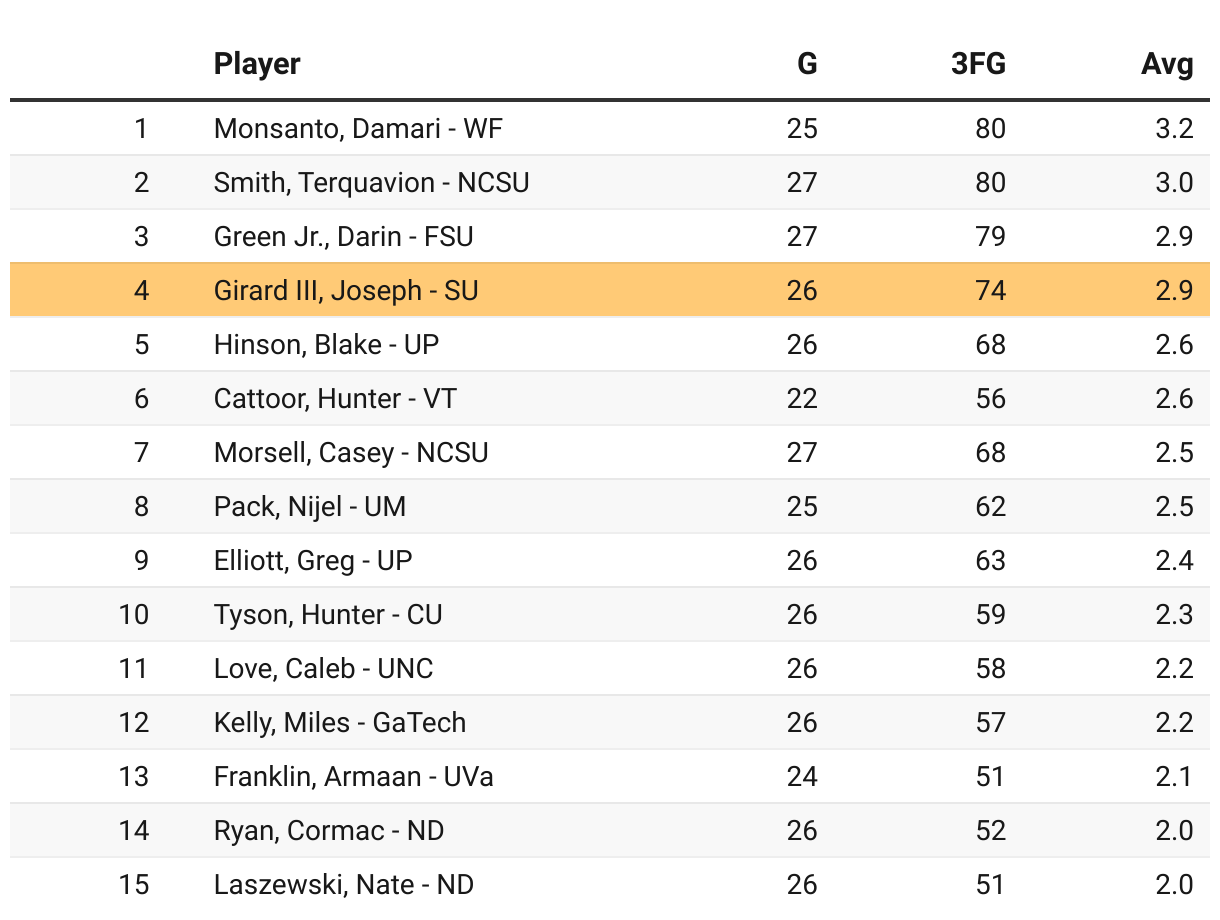Sort by the 3FG column header
1220x920 pixels.
[x=978, y=65]
